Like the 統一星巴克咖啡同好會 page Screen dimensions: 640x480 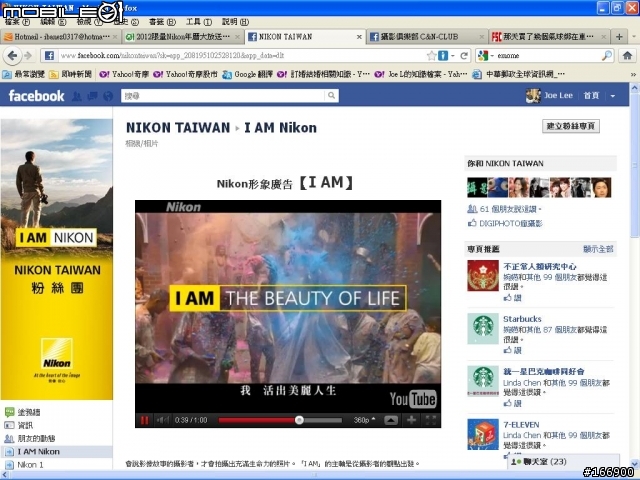coord(513,403)
